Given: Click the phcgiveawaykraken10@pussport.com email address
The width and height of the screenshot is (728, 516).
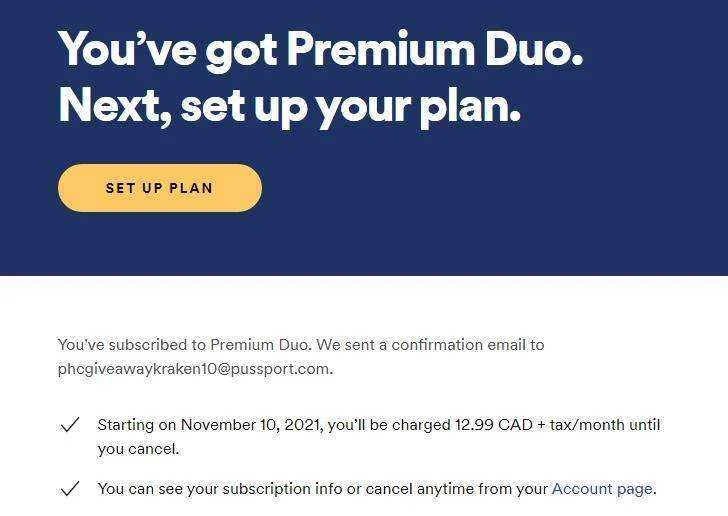Looking at the screenshot, I should [x=194, y=369].
